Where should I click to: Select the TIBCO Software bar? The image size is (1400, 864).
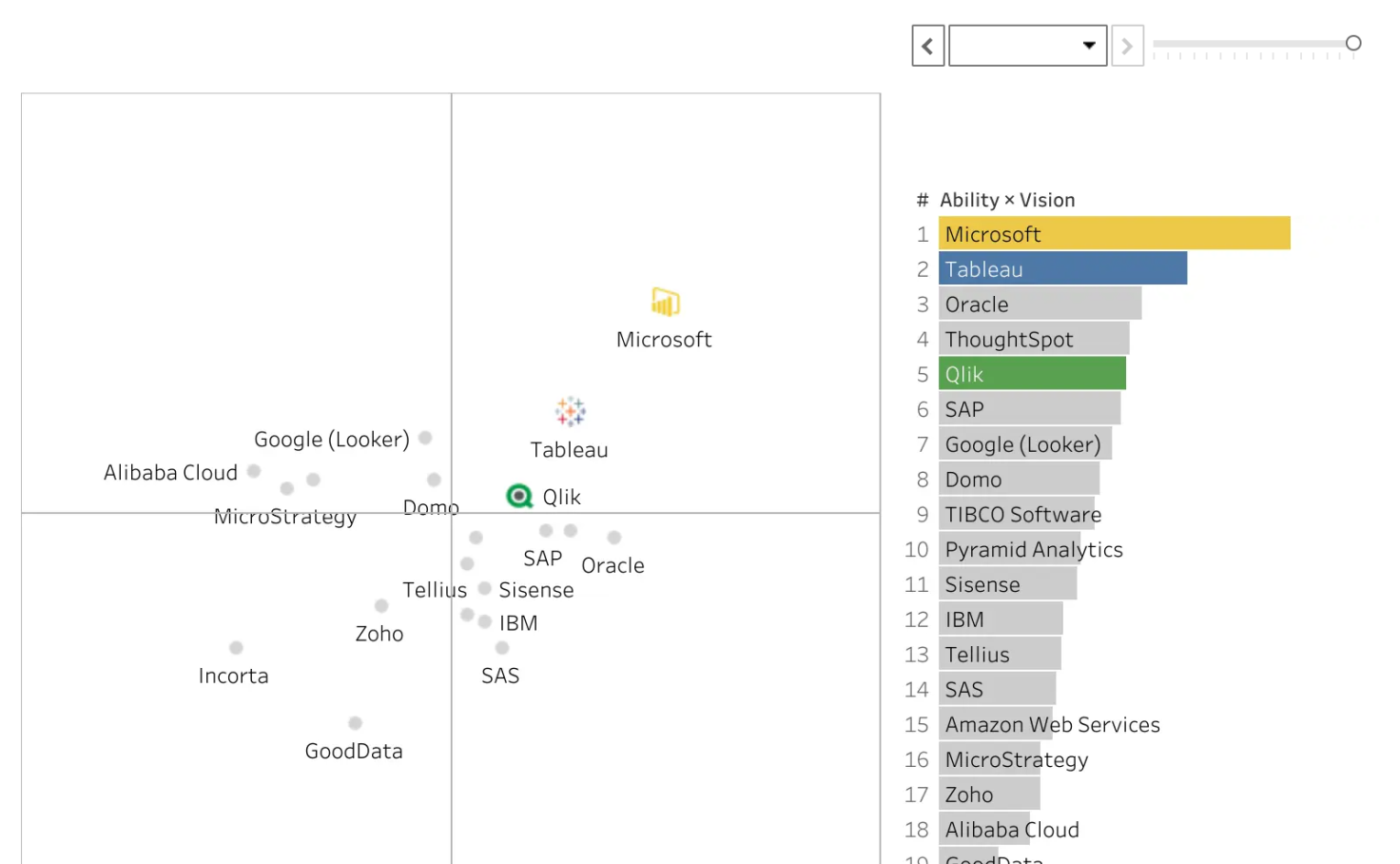point(1017,514)
